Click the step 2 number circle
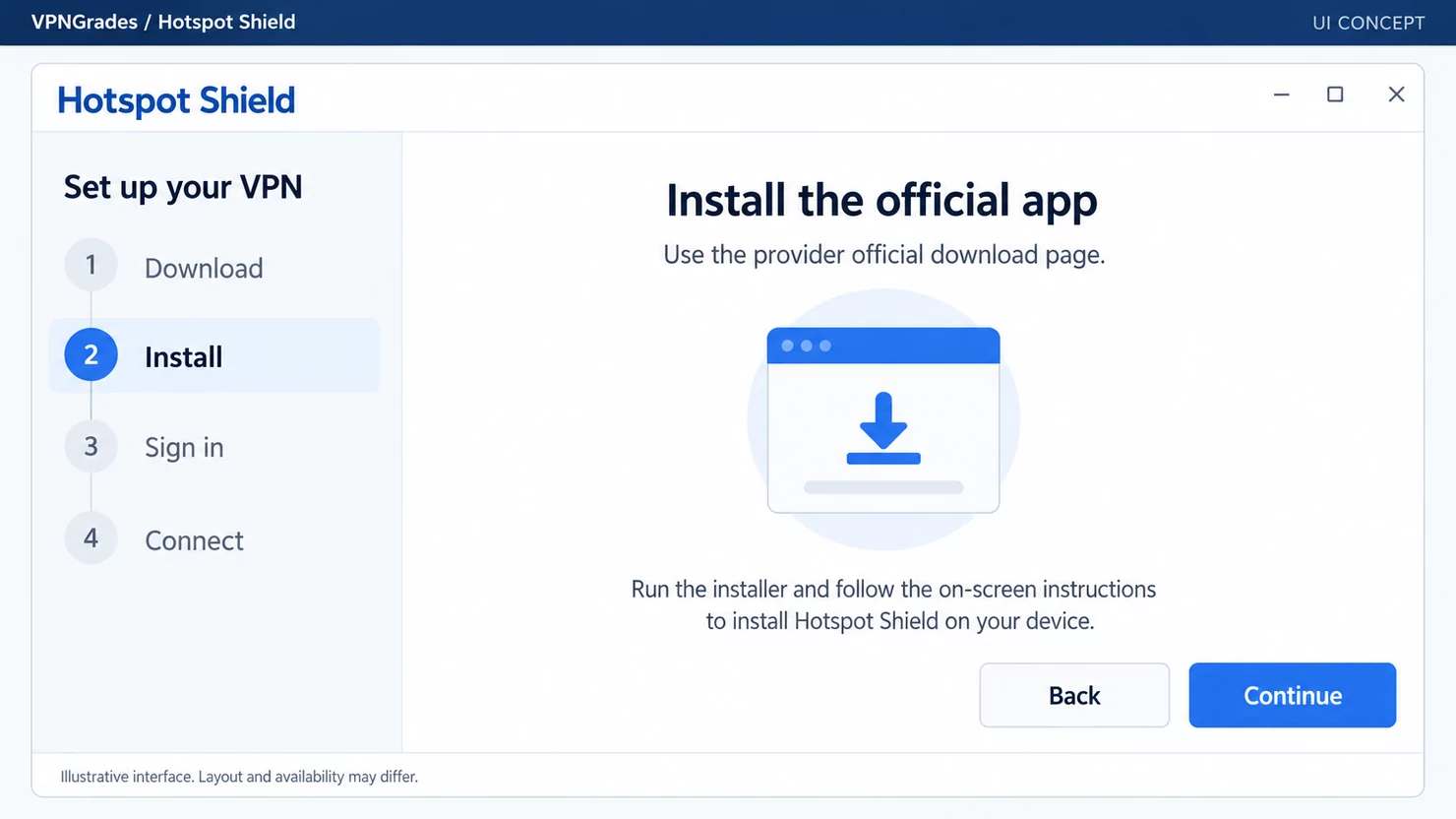Screen dimensions: 1456x819 tap(91, 354)
